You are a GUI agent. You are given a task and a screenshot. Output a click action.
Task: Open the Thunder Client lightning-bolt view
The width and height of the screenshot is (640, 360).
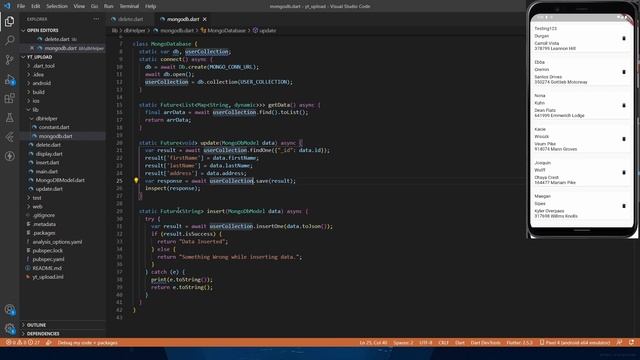click(x=9, y=156)
